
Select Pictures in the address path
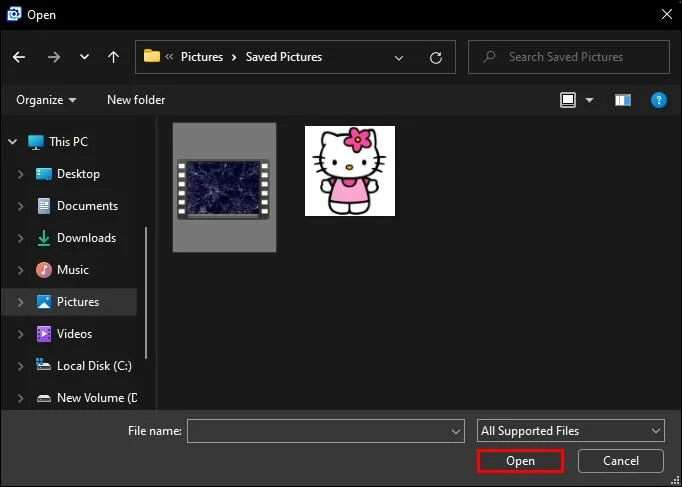[202, 57]
